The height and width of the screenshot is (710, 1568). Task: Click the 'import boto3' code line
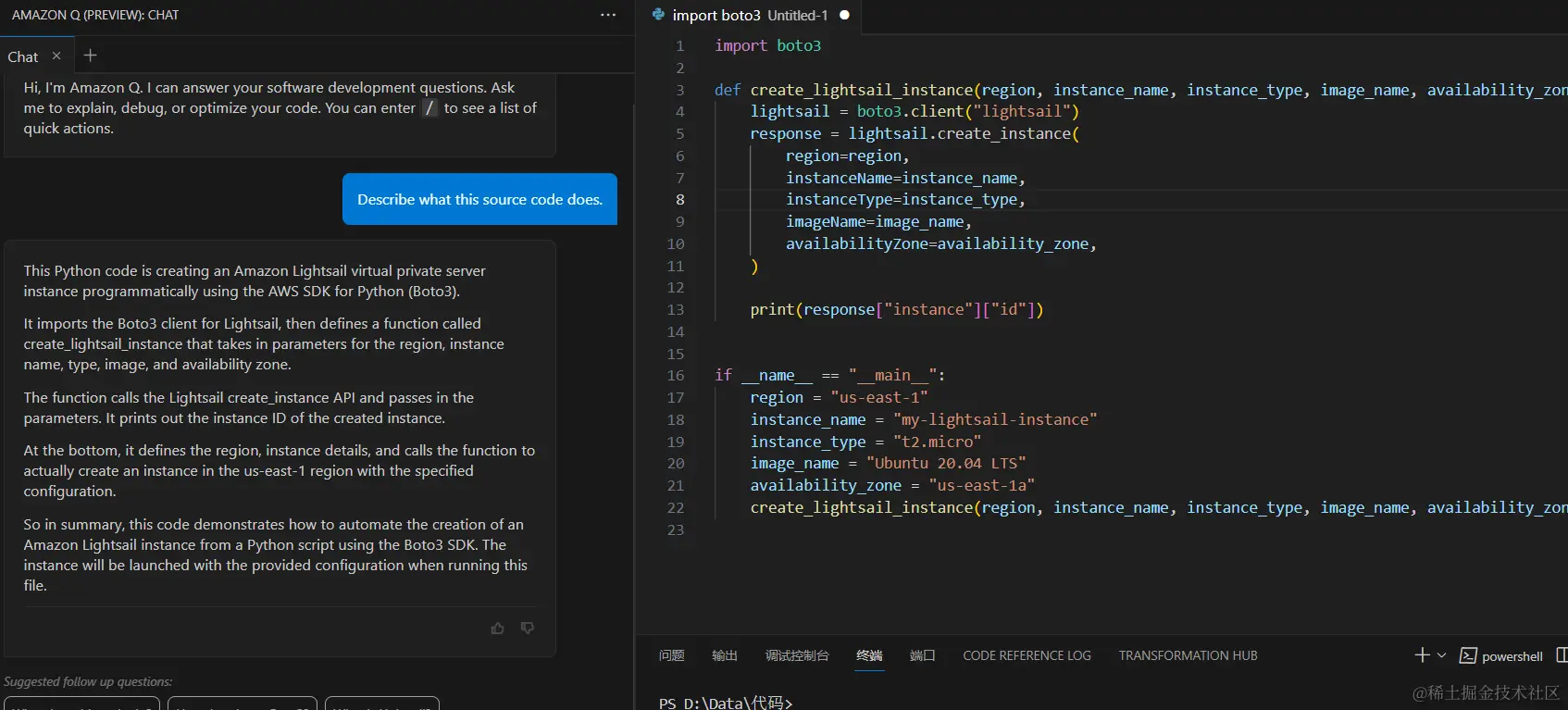[768, 45]
